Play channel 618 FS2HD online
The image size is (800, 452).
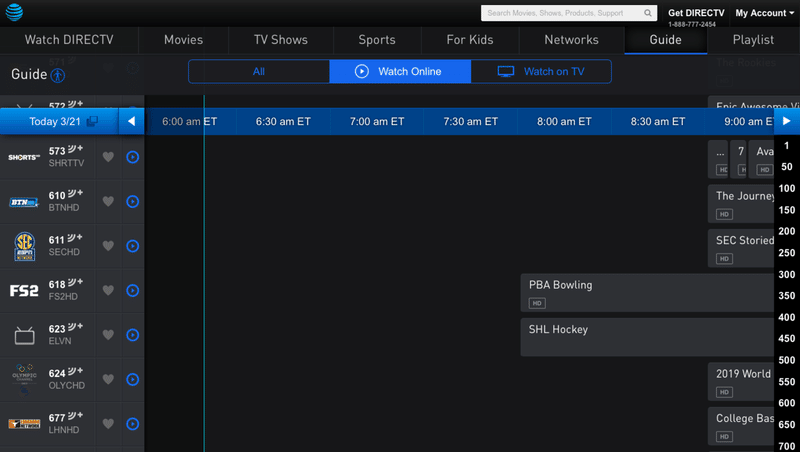[133, 290]
